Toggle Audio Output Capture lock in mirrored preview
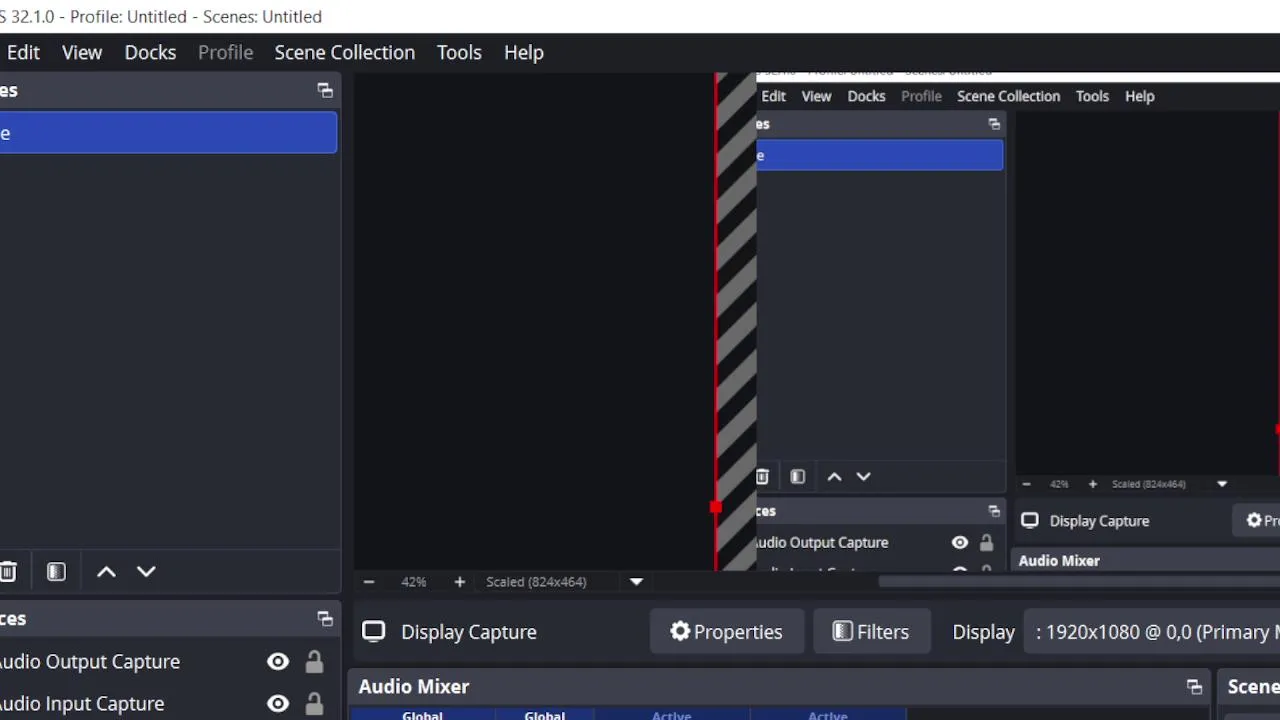Viewport: 1280px width, 720px height. click(x=987, y=543)
